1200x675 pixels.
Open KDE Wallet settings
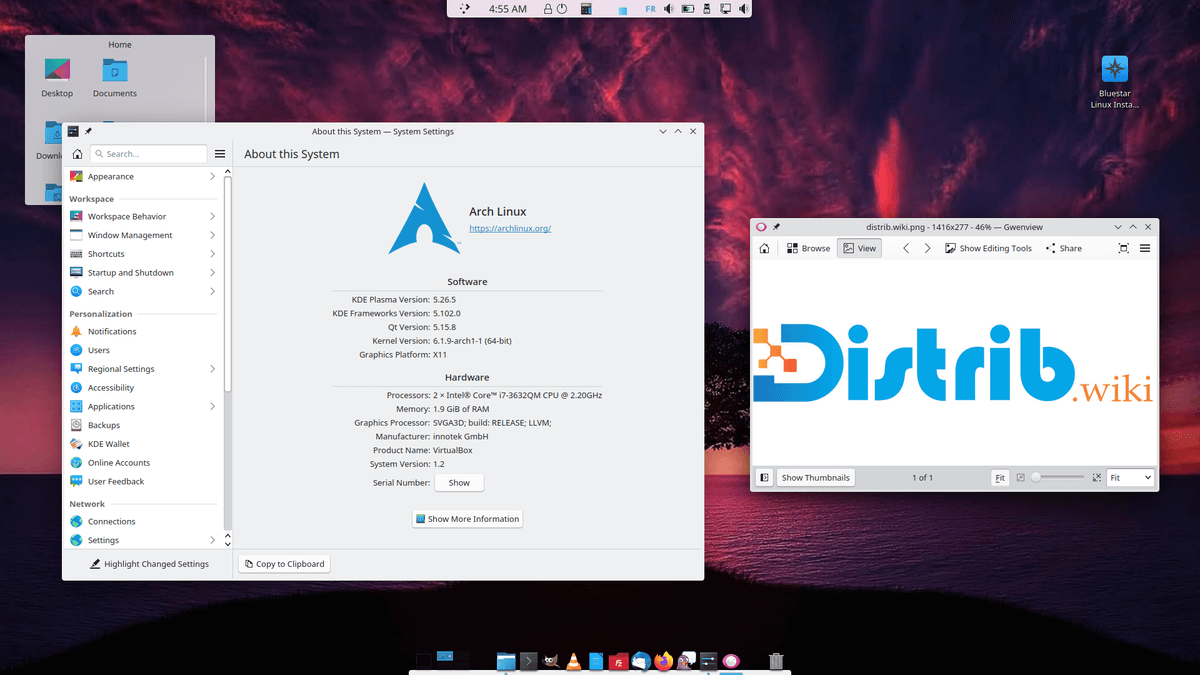point(143,444)
